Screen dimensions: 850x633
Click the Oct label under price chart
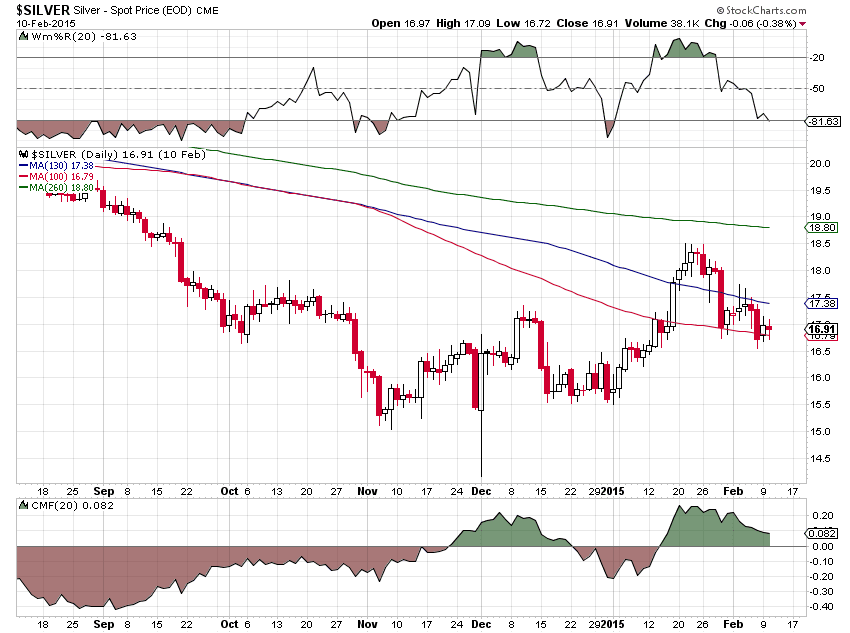[229, 491]
